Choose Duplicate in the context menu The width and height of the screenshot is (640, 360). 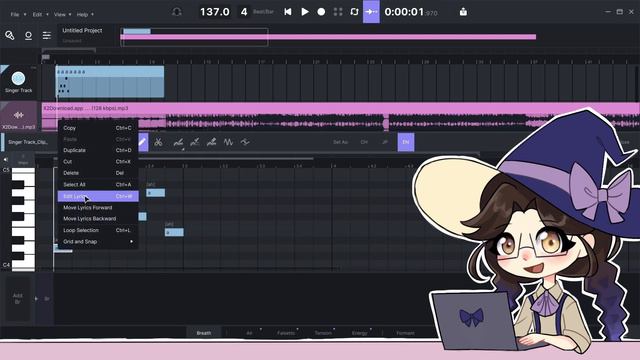[98, 150]
